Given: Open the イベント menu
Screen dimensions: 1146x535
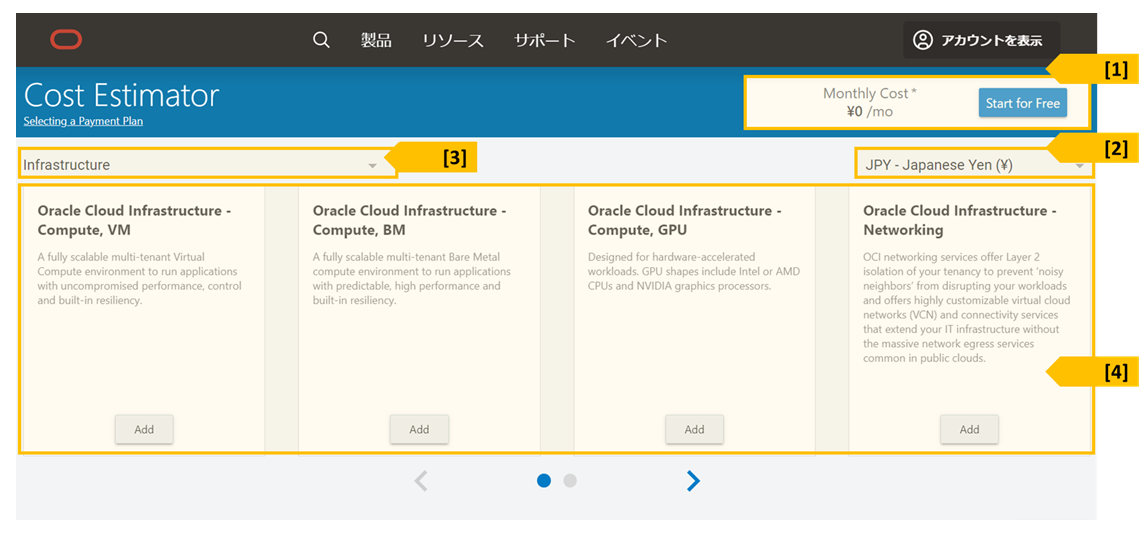Looking at the screenshot, I should [637, 40].
